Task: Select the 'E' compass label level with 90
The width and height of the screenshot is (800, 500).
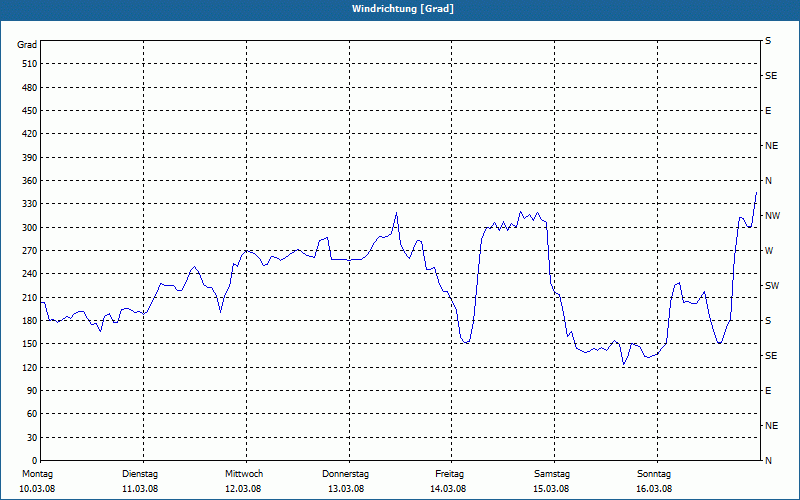Action: click(768, 391)
